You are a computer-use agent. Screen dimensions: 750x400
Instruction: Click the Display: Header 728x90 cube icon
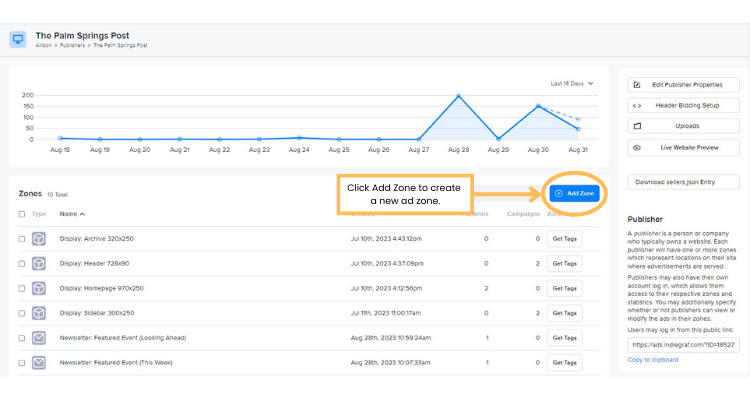pos(39,264)
